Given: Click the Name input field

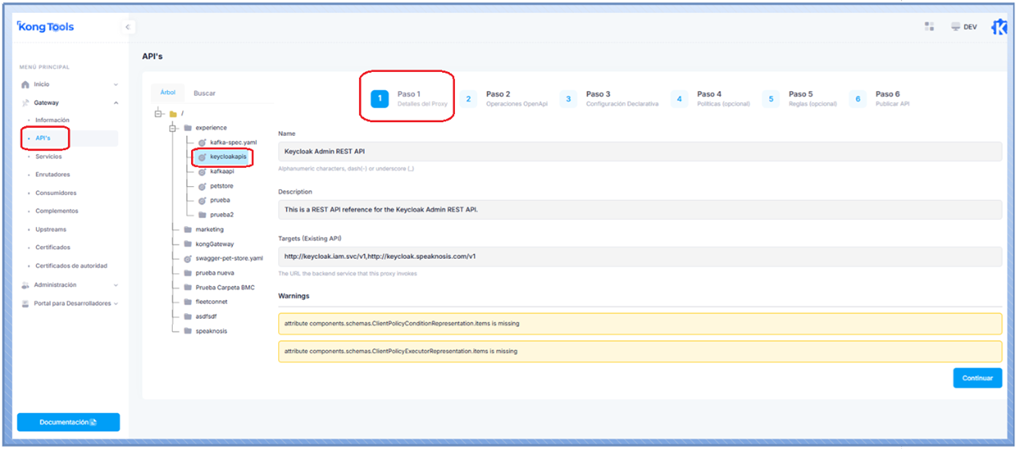Looking at the screenshot, I should click(x=639, y=151).
